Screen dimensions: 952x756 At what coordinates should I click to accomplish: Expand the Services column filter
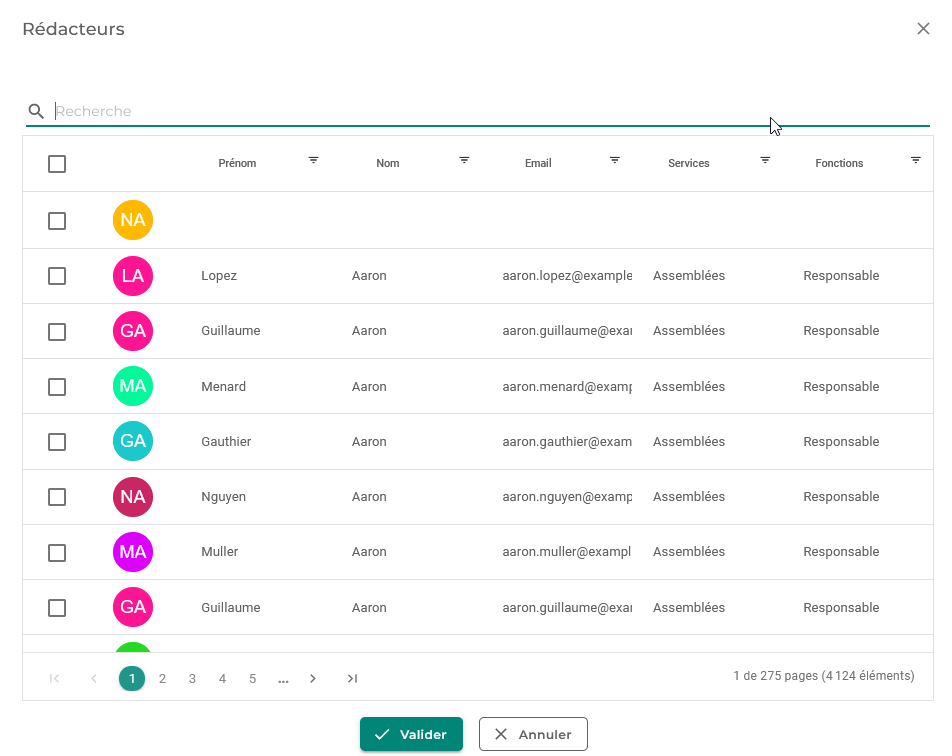pyautogui.click(x=765, y=160)
